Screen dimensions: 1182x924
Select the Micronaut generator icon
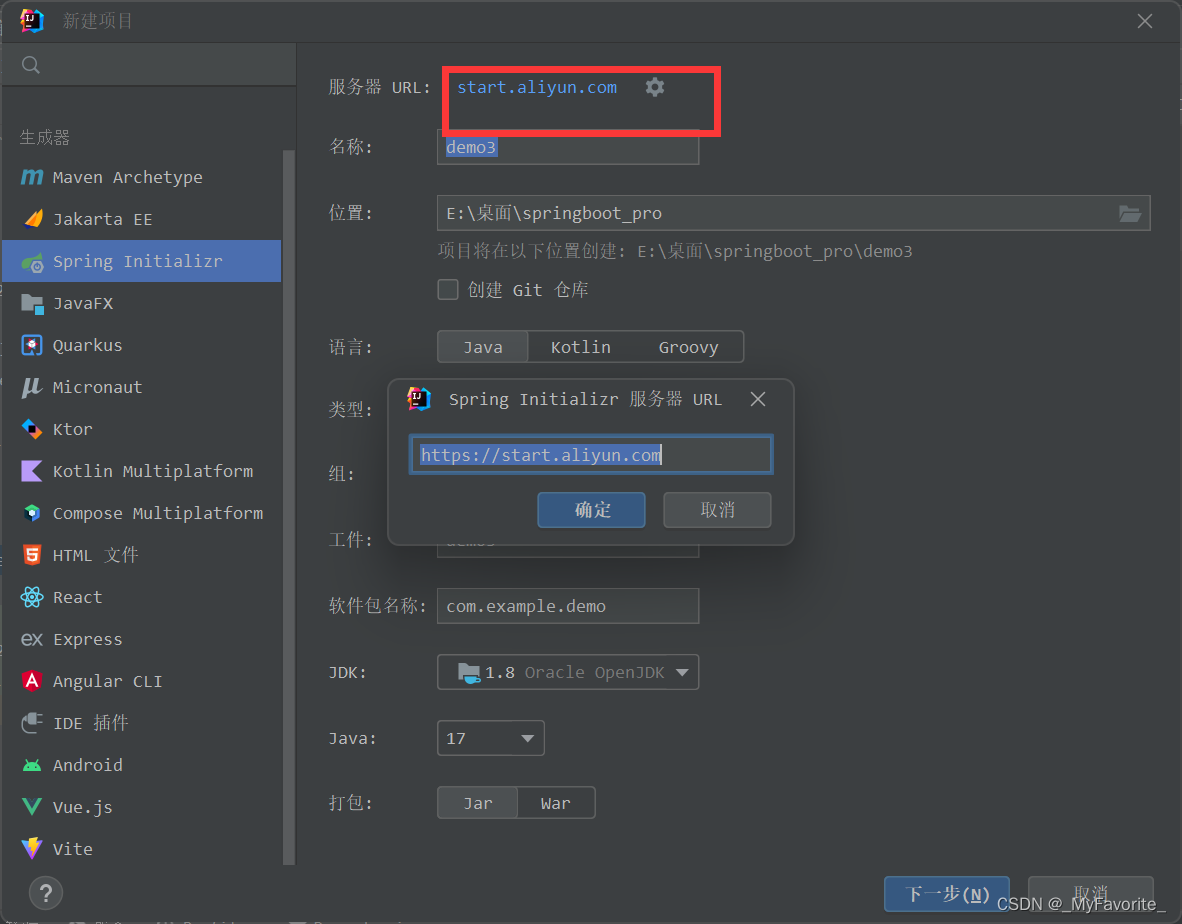click(x=31, y=387)
